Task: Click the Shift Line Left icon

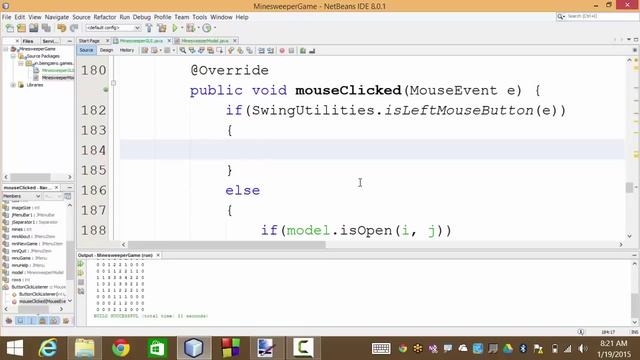Action: (x=261, y=51)
